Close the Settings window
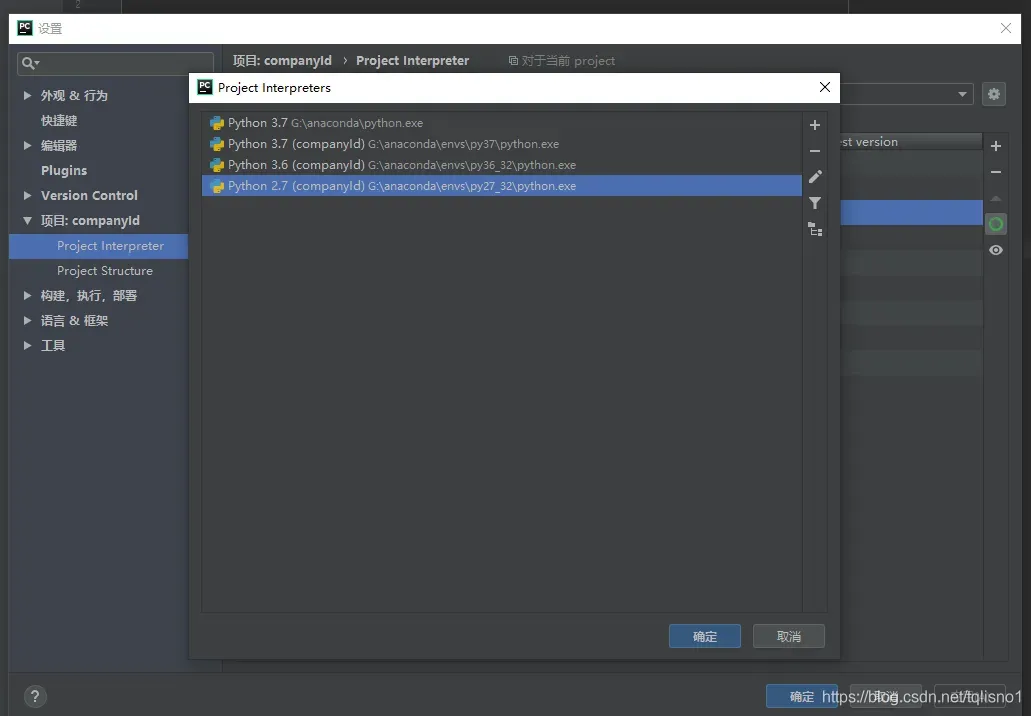The width and height of the screenshot is (1031, 716). coord(1005,28)
